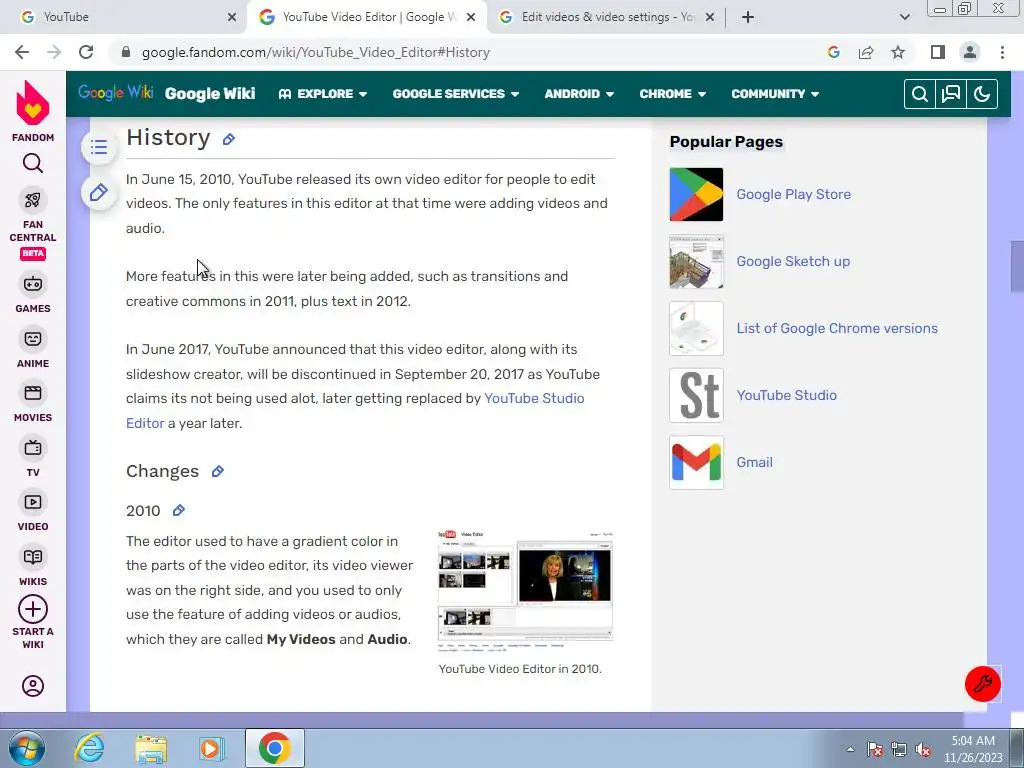Open the Movies clapperboard icon
This screenshot has height=768, width=1024.
(33, 393)
